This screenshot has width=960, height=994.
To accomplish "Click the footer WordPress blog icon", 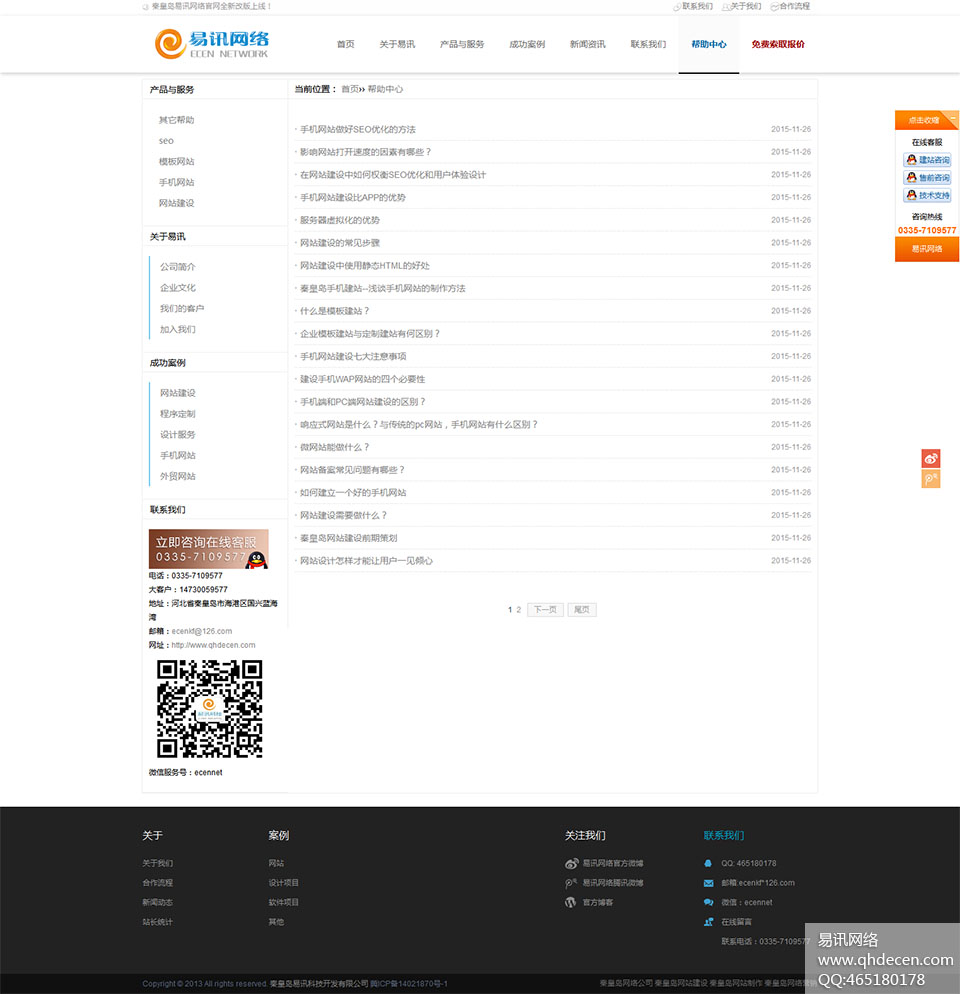I will 570,902.
